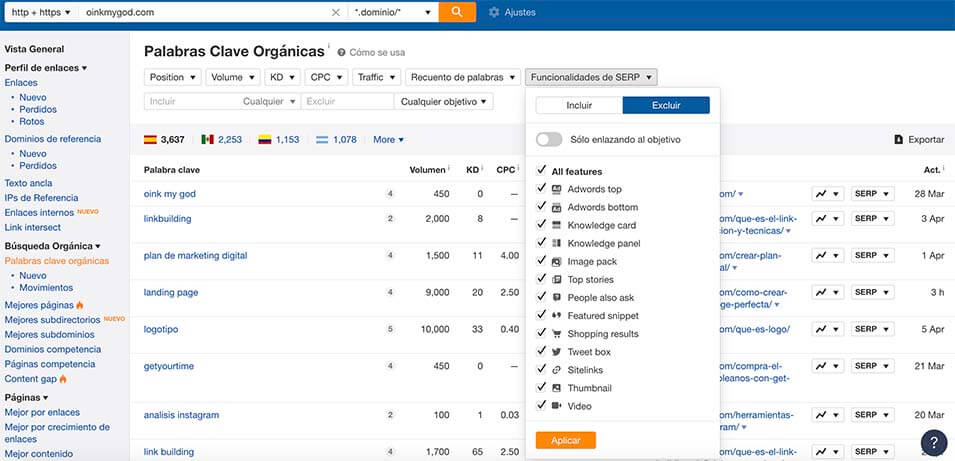
Task: Click the Shopping results cart icon
Action: pos(556,334)
